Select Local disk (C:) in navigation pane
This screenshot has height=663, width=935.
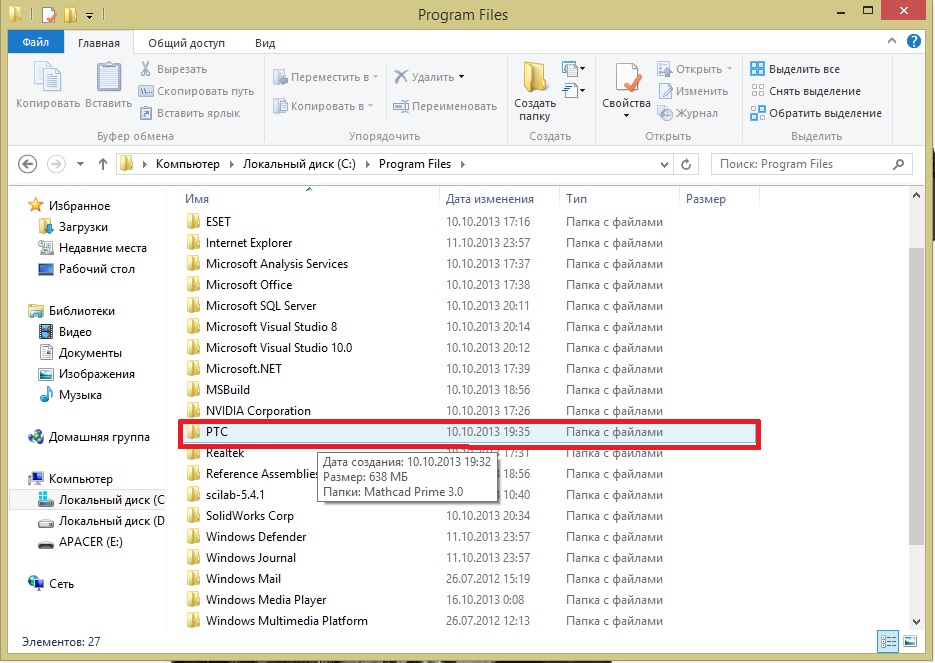[101, 500]
